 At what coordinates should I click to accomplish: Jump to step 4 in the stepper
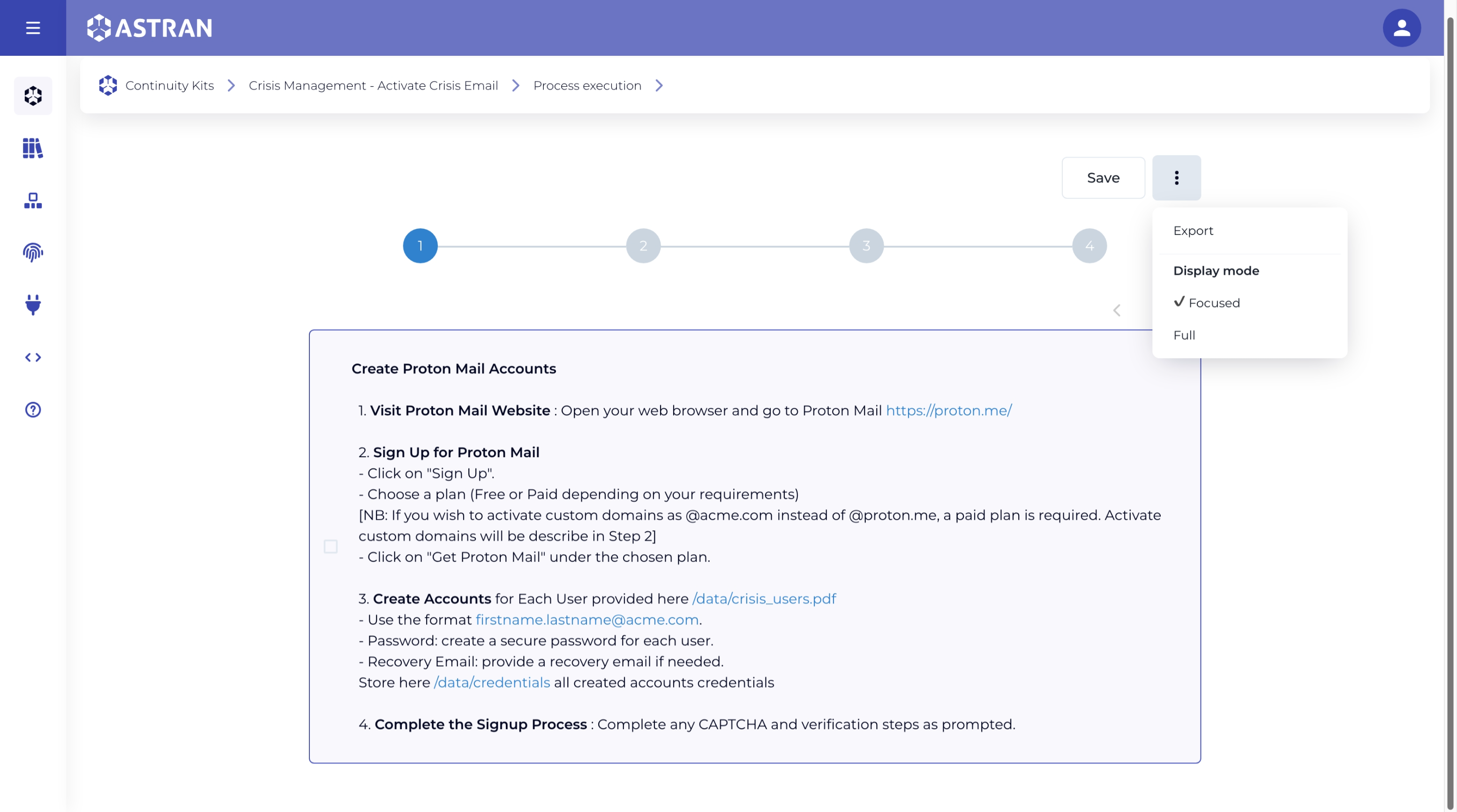tap(1089, 246)
